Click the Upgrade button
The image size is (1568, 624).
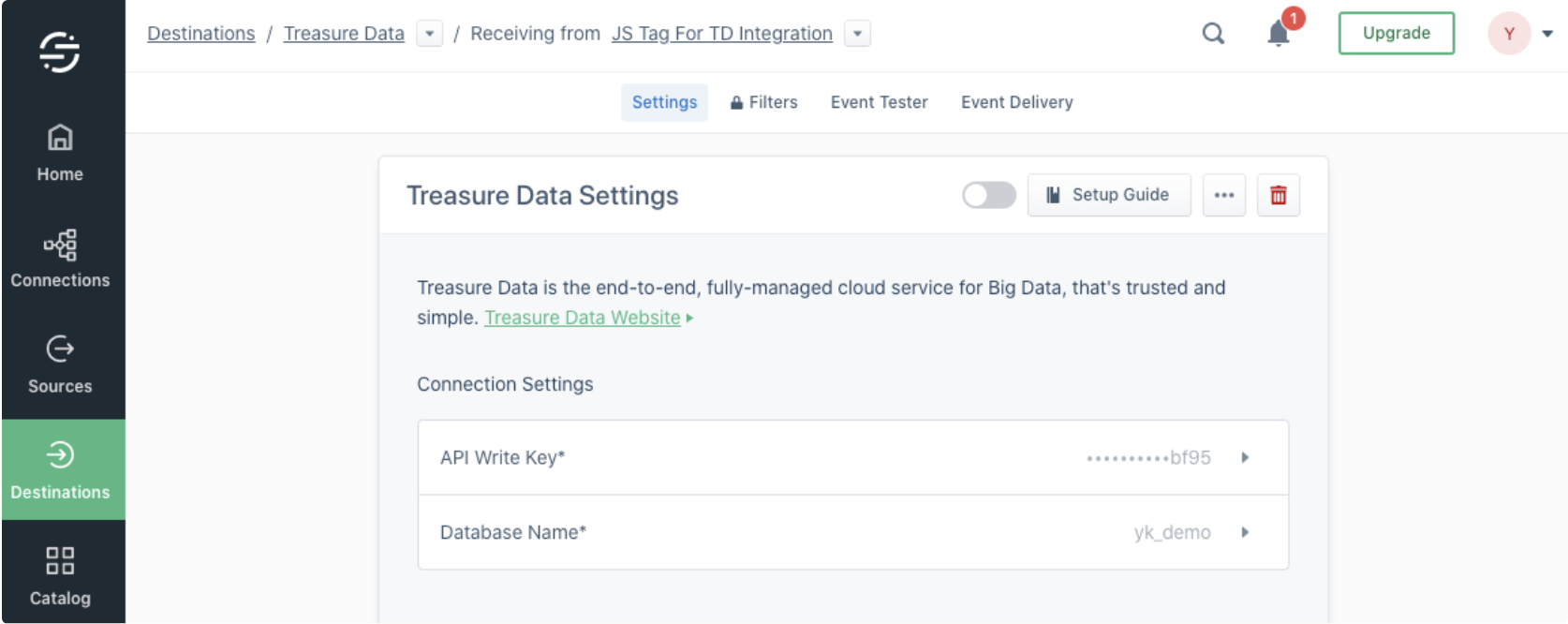(1396, 33)
